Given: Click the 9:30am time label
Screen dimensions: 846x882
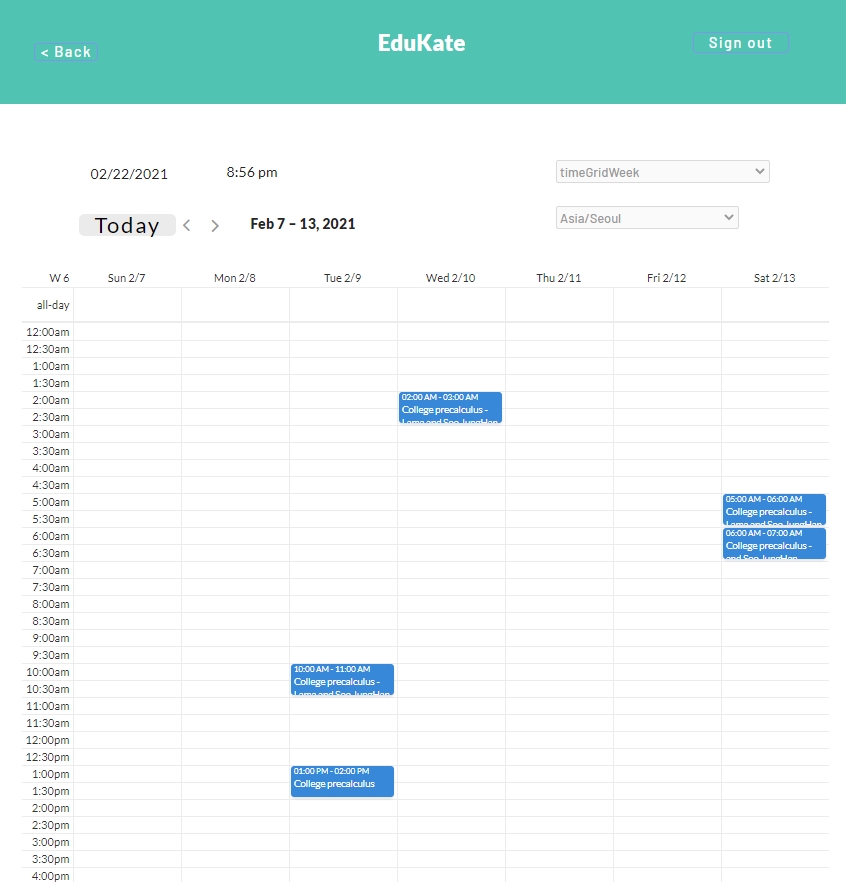Looking at the screenshot, I should (51, 655).
